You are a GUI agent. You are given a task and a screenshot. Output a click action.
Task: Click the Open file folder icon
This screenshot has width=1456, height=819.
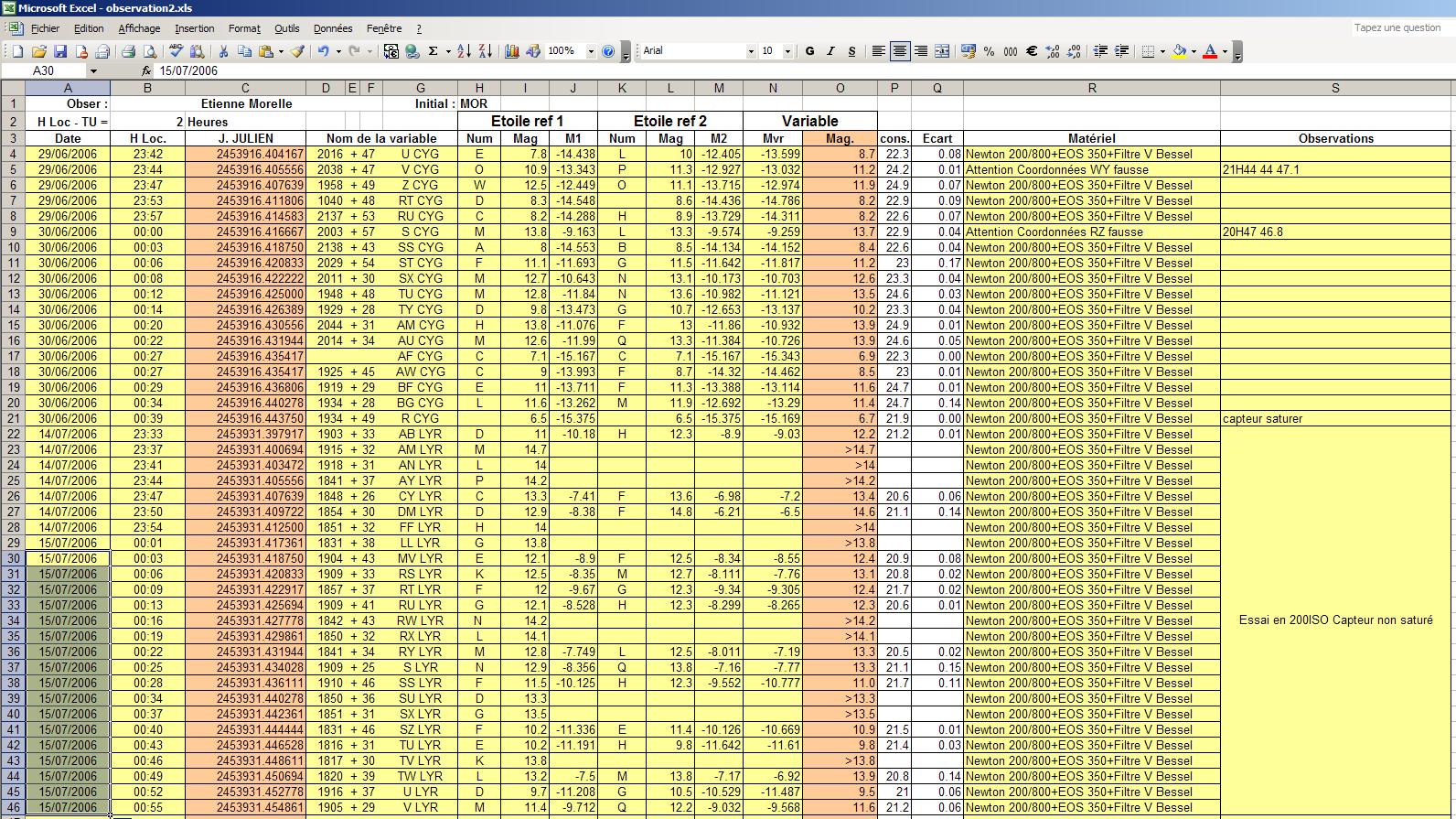click(38, 51)
